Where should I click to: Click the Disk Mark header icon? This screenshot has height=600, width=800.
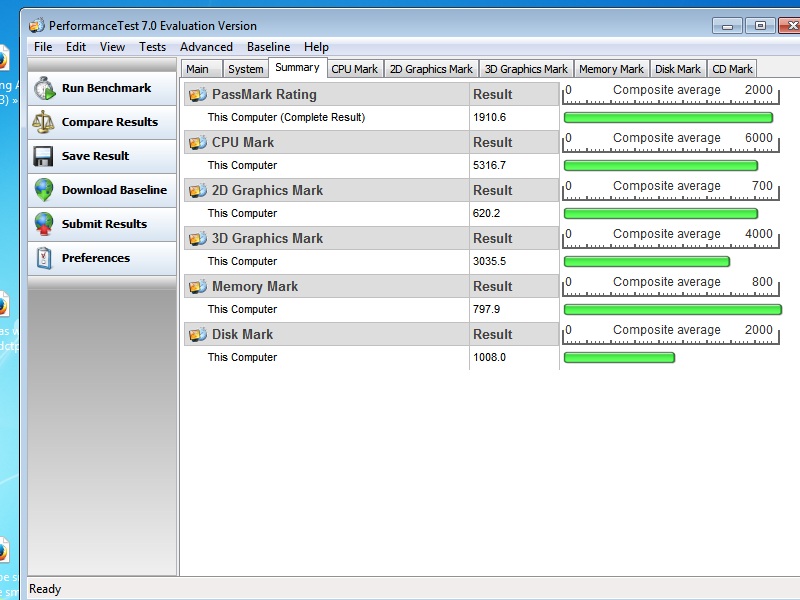197,334
